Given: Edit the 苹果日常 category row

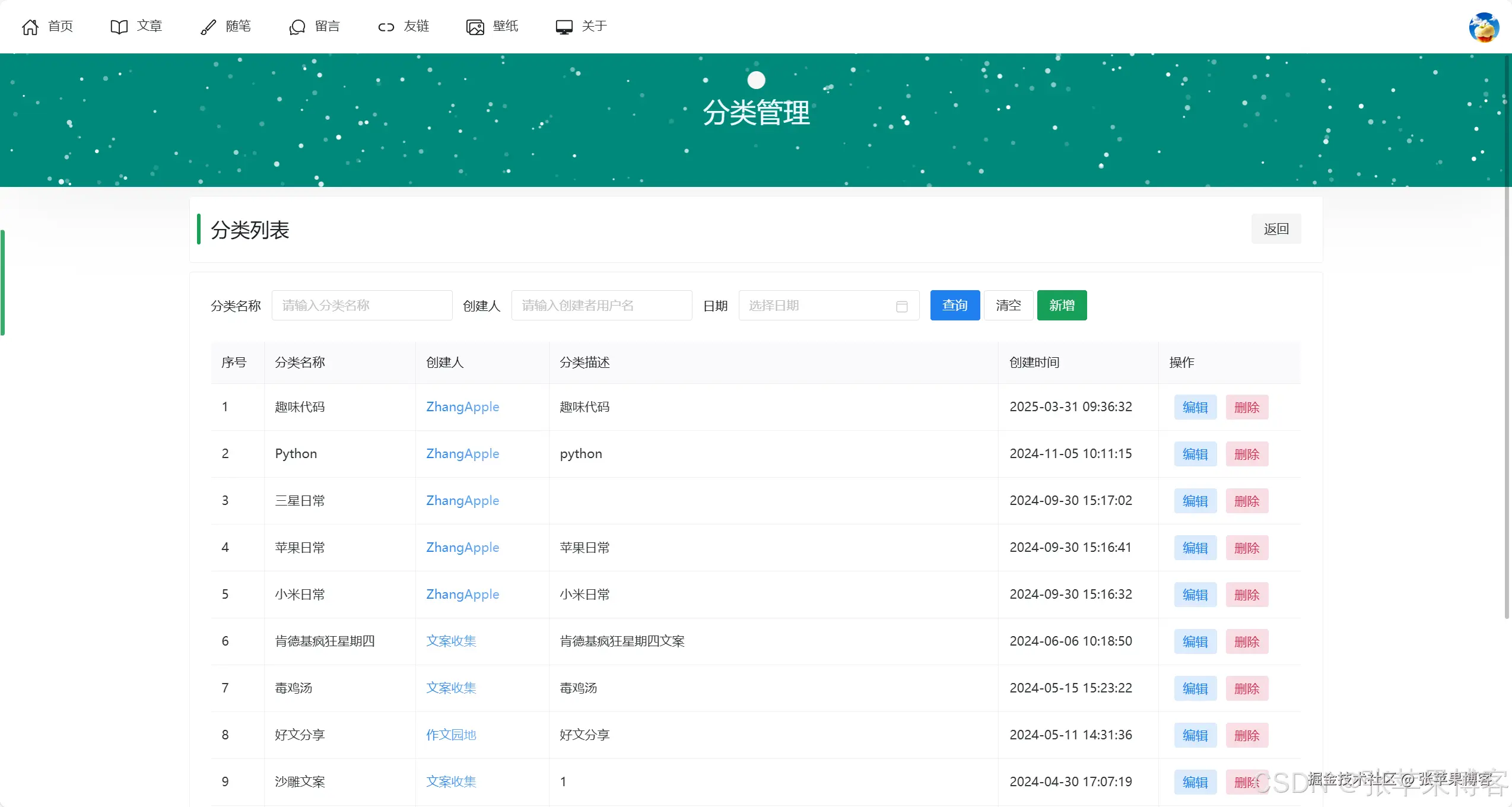Looking at the screenshot, I should click(x=1196, y=548).
